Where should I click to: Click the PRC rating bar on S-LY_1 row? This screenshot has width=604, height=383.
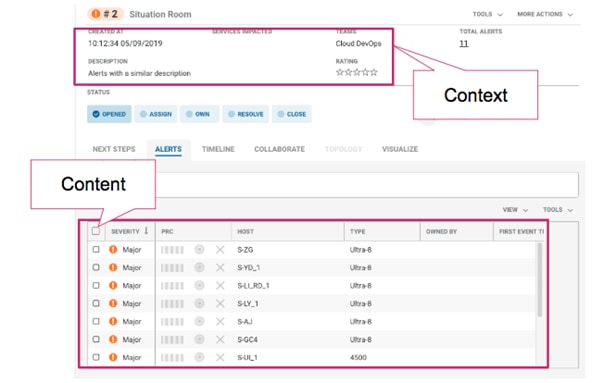point(172,304)
